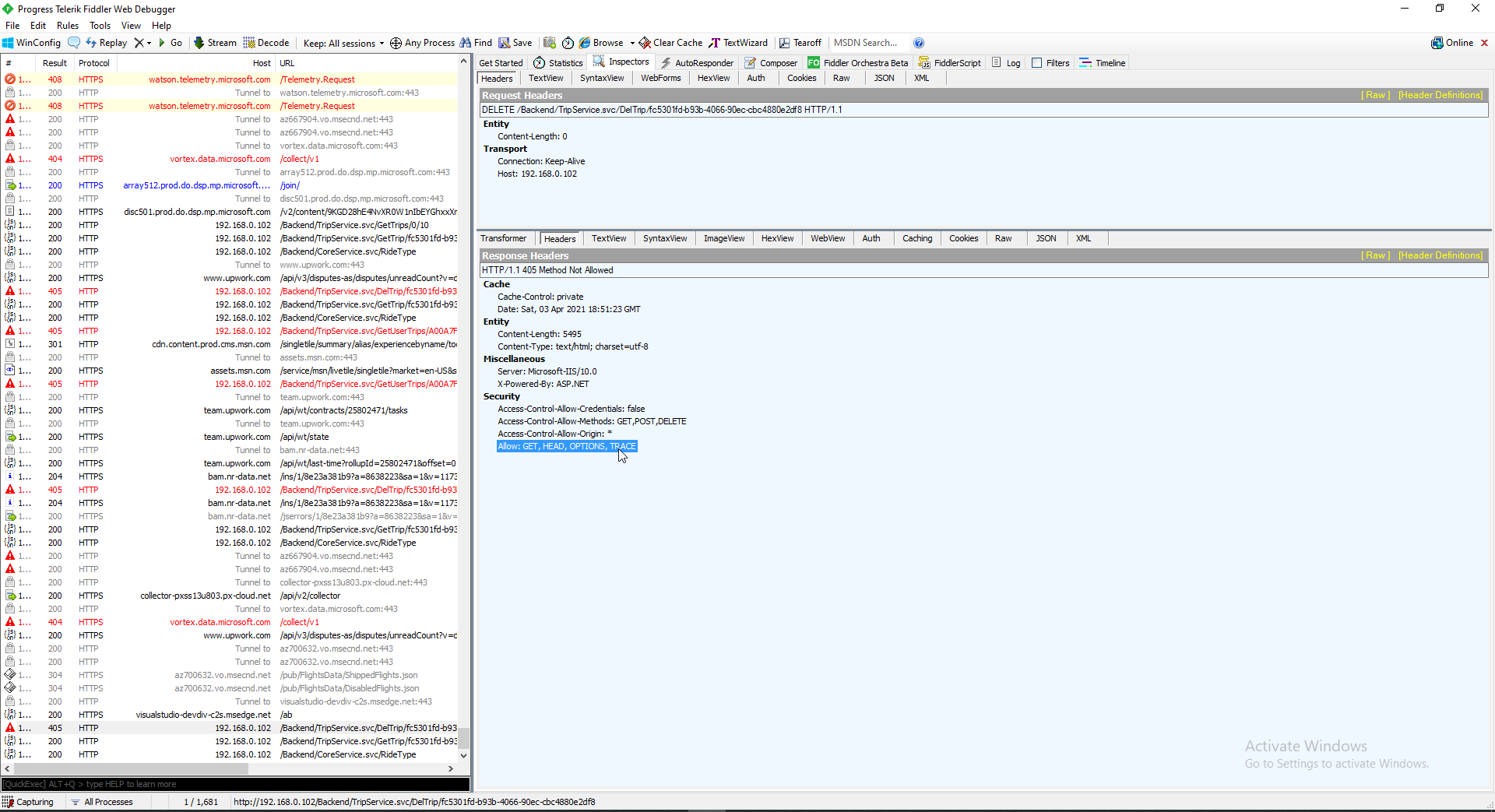Screen dimensions: 1495x812
Task: Open the FiddlerScript tab
Action: click(950, 63)
